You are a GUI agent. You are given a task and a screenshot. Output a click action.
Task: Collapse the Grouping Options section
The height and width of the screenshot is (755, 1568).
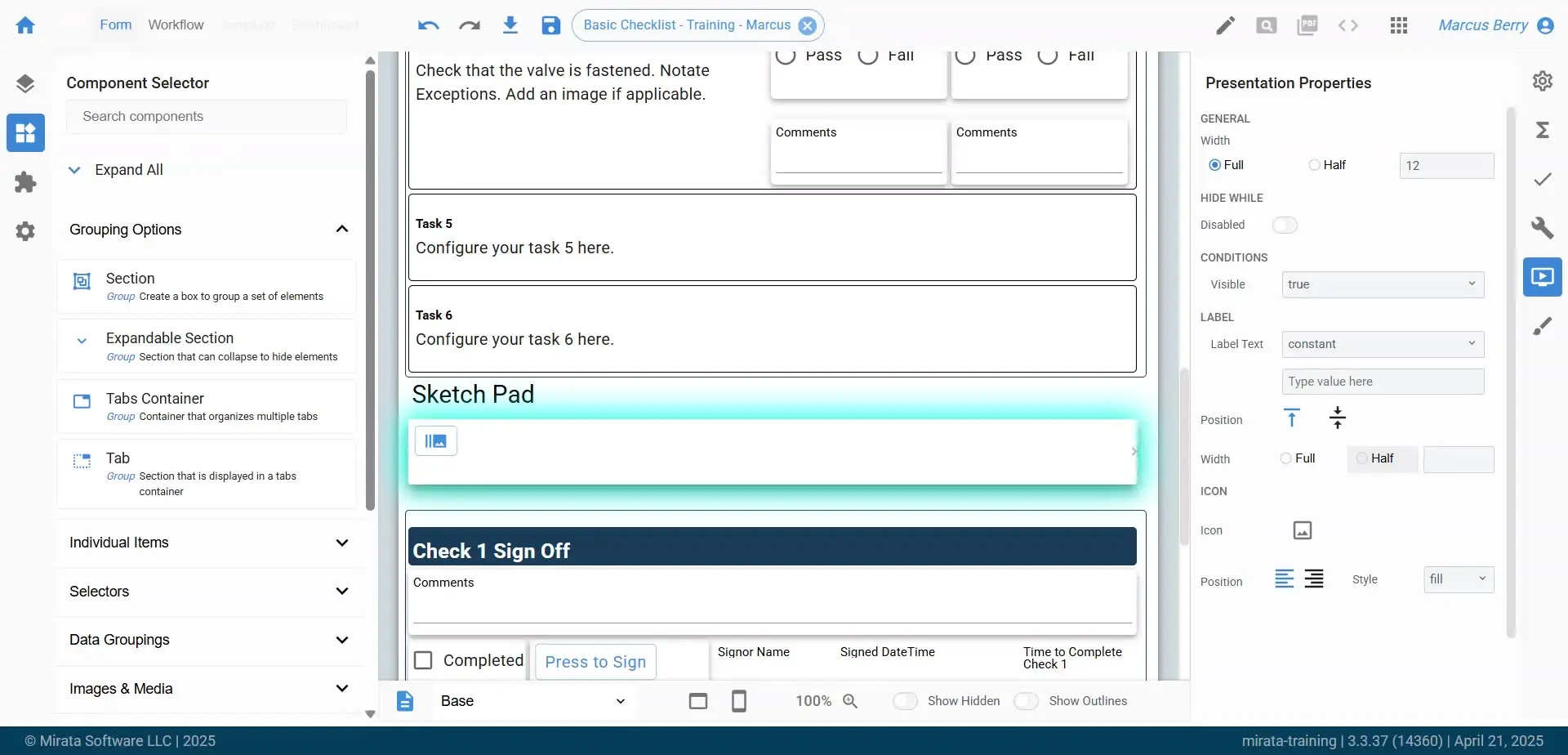coord(342,229)
